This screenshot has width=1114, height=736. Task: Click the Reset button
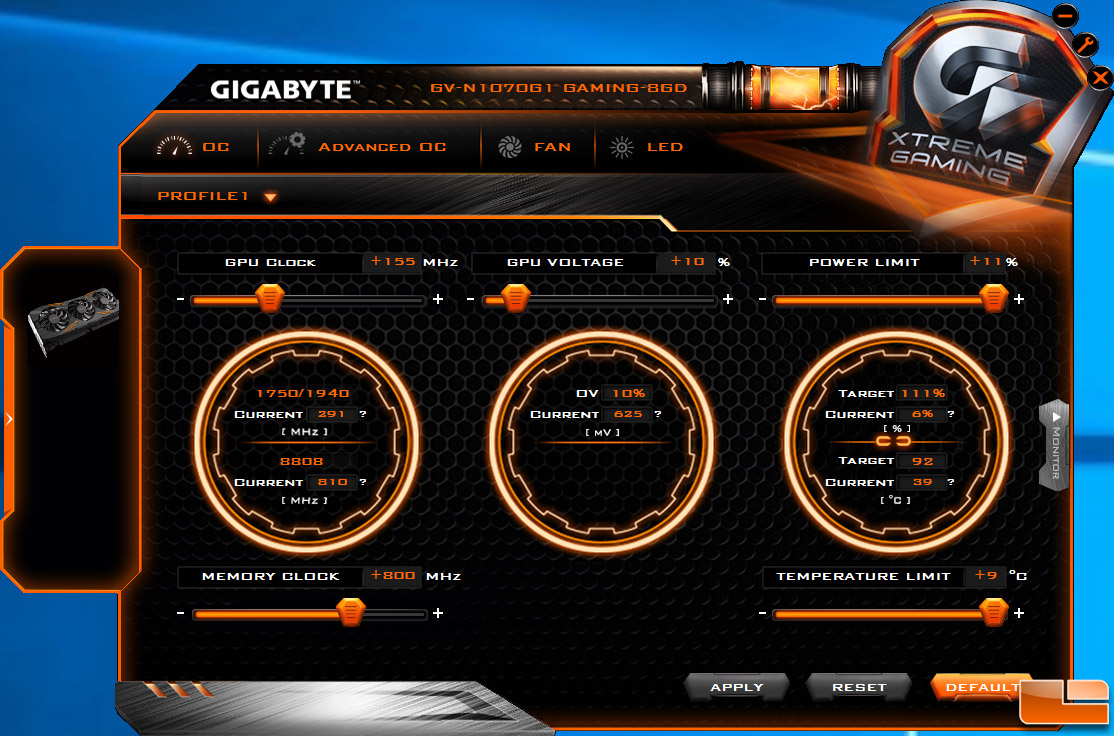859,687
